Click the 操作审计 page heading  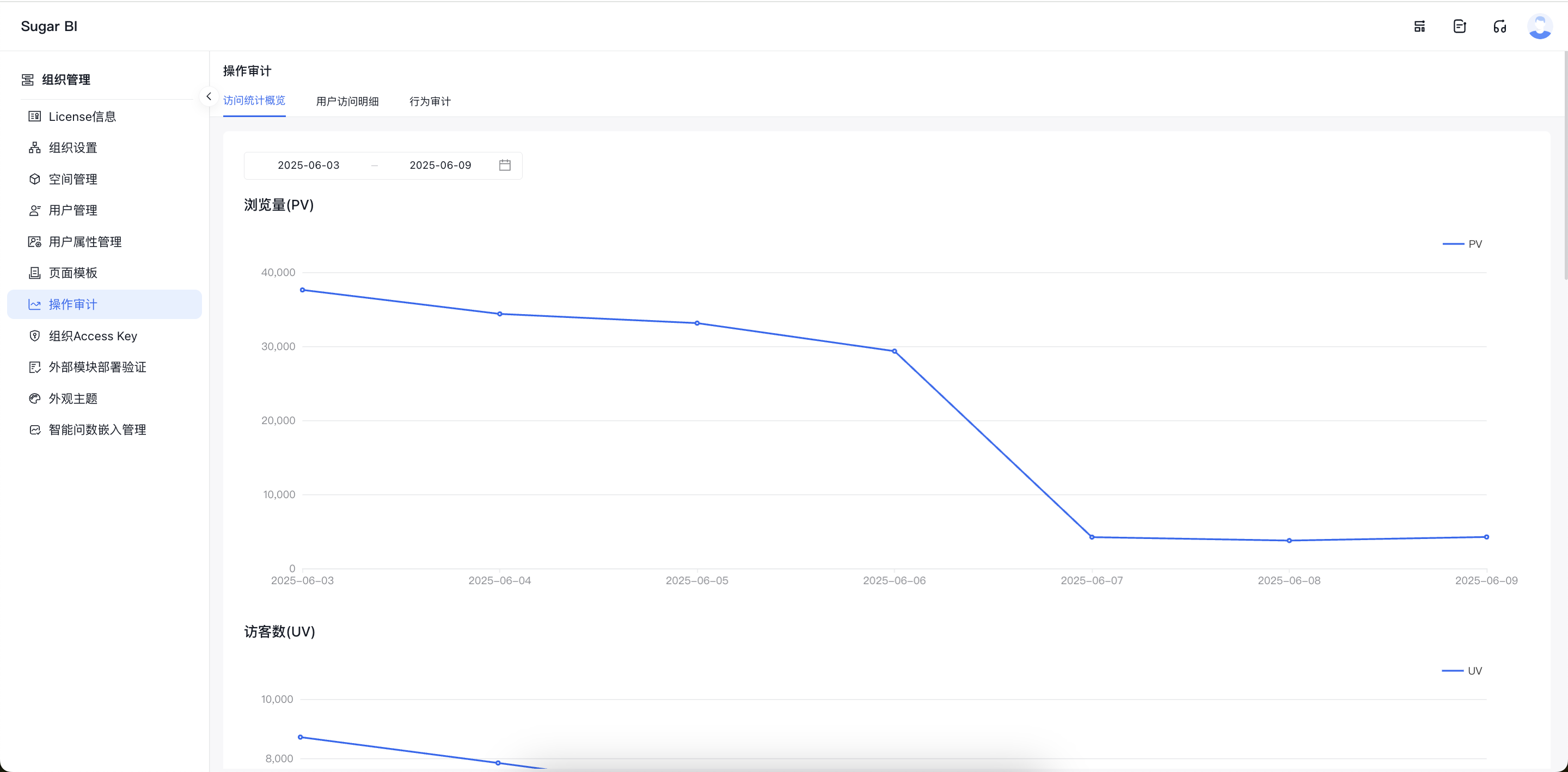(247, 71)
